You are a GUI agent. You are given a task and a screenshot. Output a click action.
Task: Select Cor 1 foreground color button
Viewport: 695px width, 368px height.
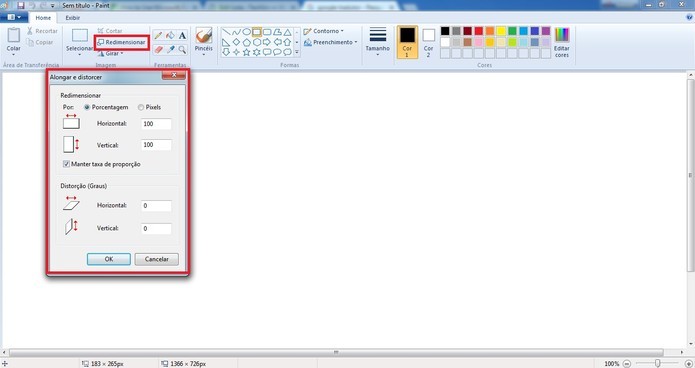(407, 42)
